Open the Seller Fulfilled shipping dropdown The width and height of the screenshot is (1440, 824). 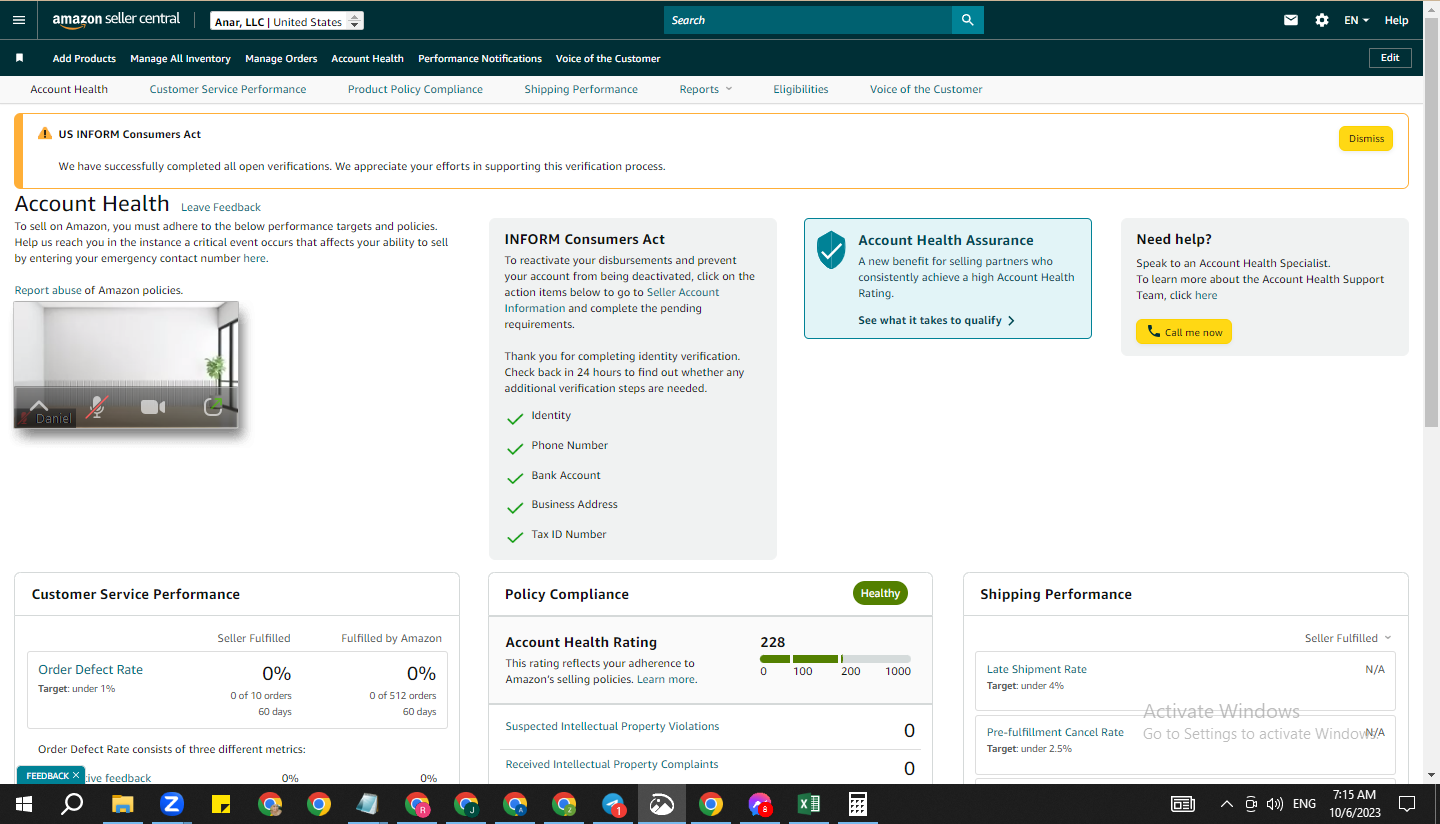pos(1348,638)
